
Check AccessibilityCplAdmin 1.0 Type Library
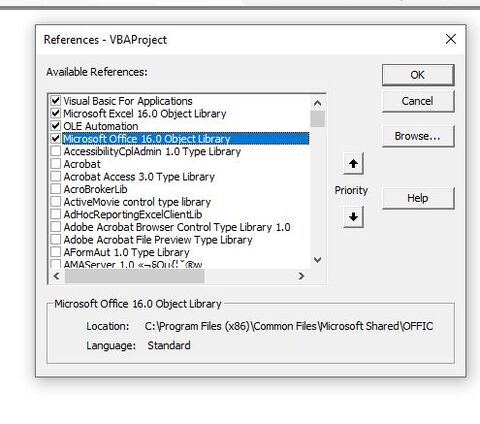click(x=55, y=151)
